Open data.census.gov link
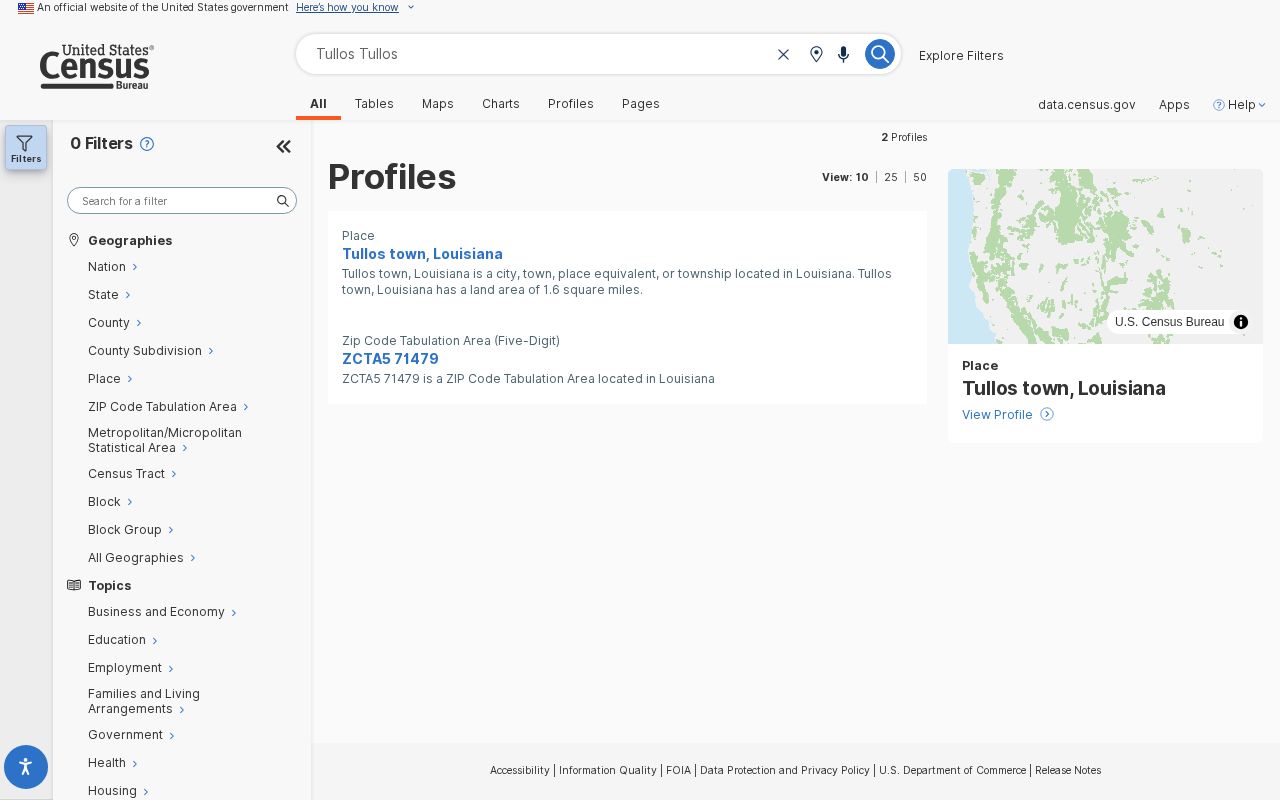 coord(1087,105)
